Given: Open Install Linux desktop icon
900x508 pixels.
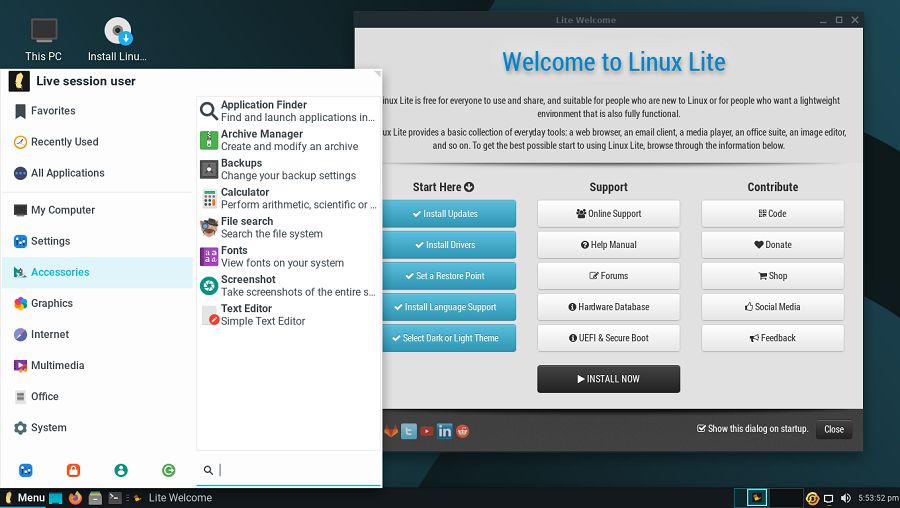Looking at the screenshot, I should [117, 39].
